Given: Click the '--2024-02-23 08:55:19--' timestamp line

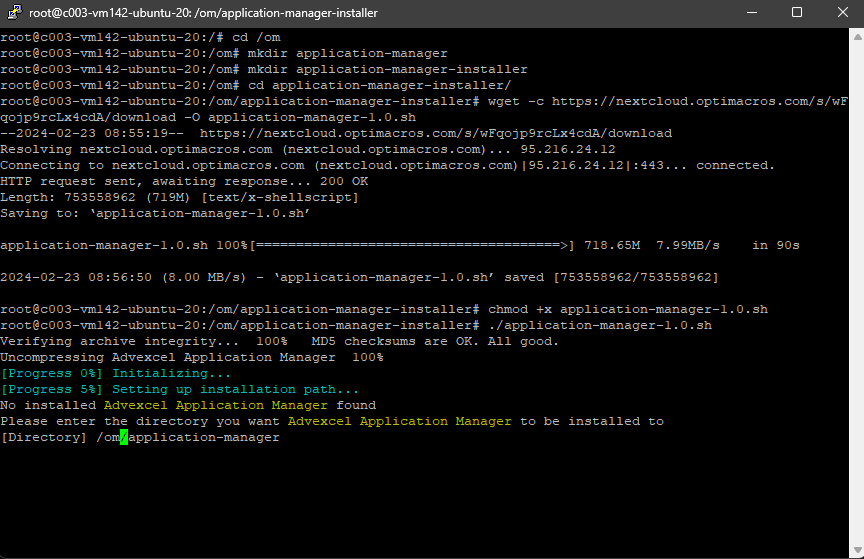Looking at the screenshot, I should (336, 133).
